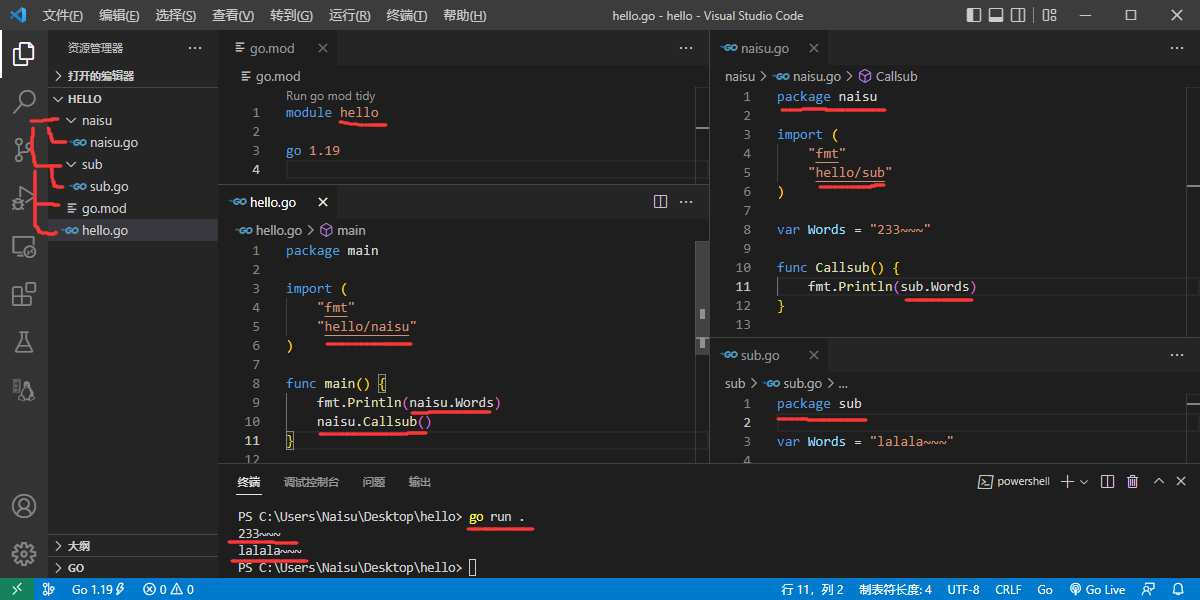Switch to 问题 panel tab
The image size is (1200, 600).
[374, 482]
